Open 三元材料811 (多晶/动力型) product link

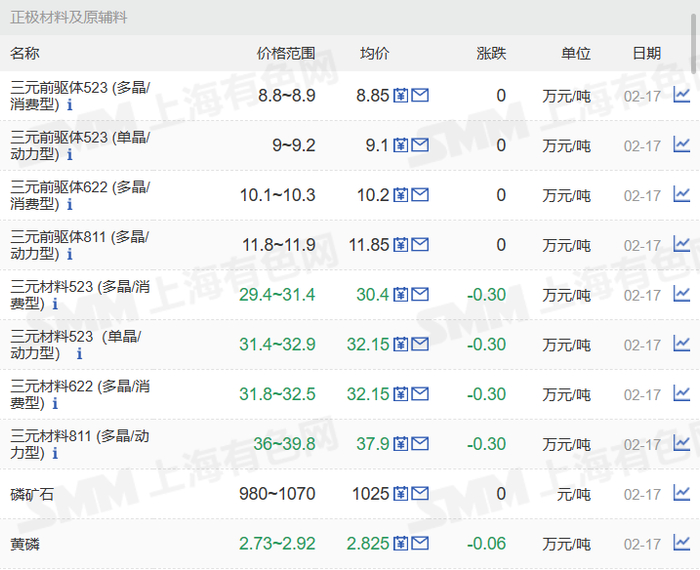pos(79,444)
